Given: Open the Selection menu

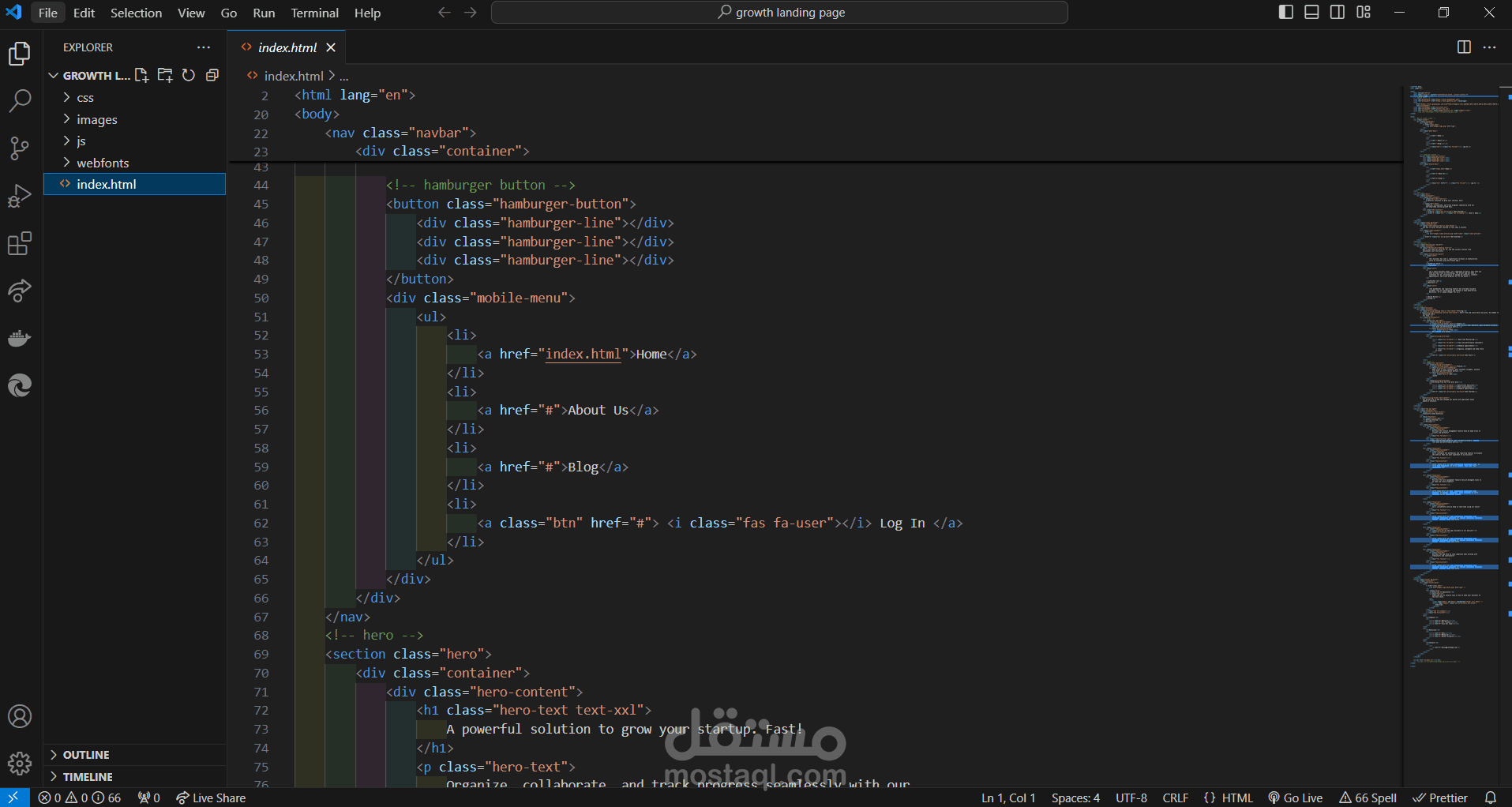Looking at the screenshot, I should (136, 13).
